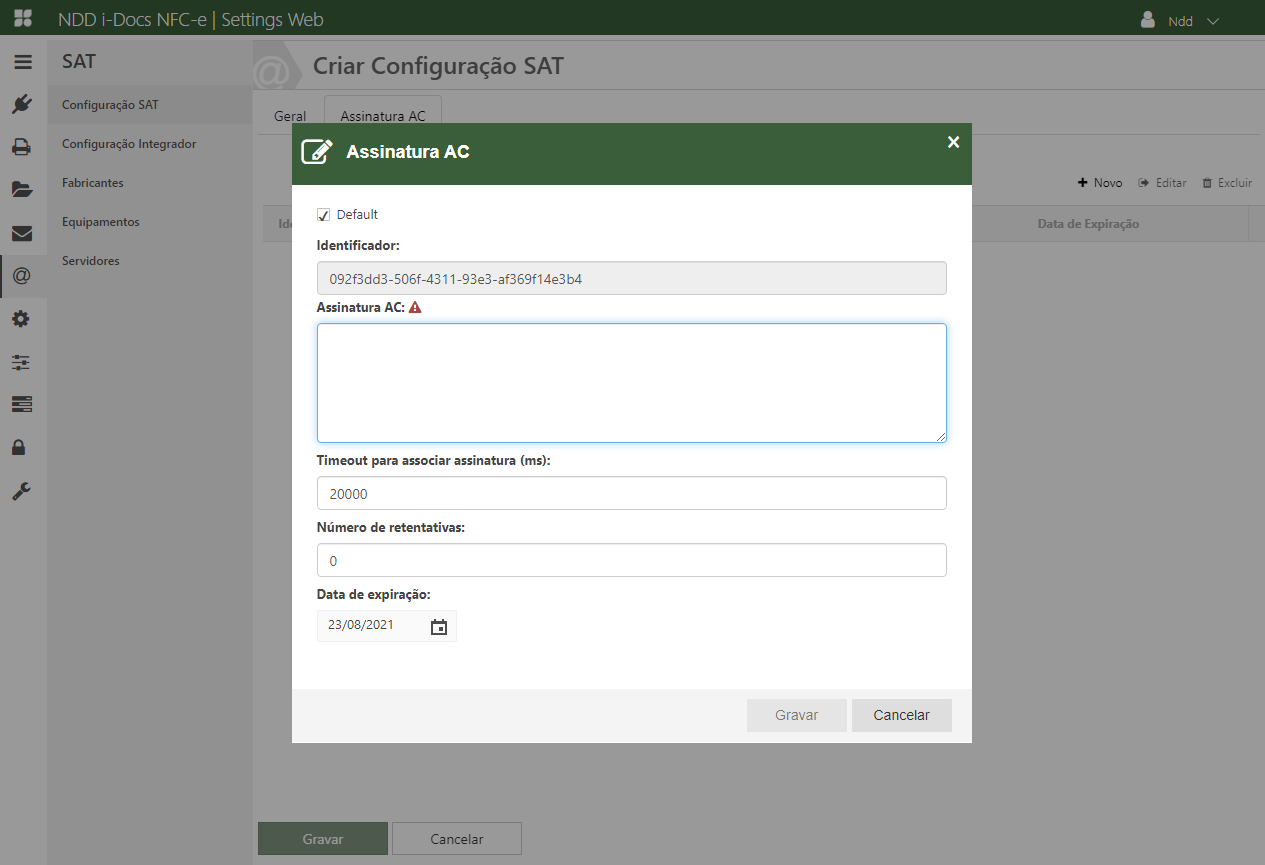Image resolution: width=1265 pixels, height=865 pixels.
Task: Switch to the Assinatura AC tab
Action: 383,116
